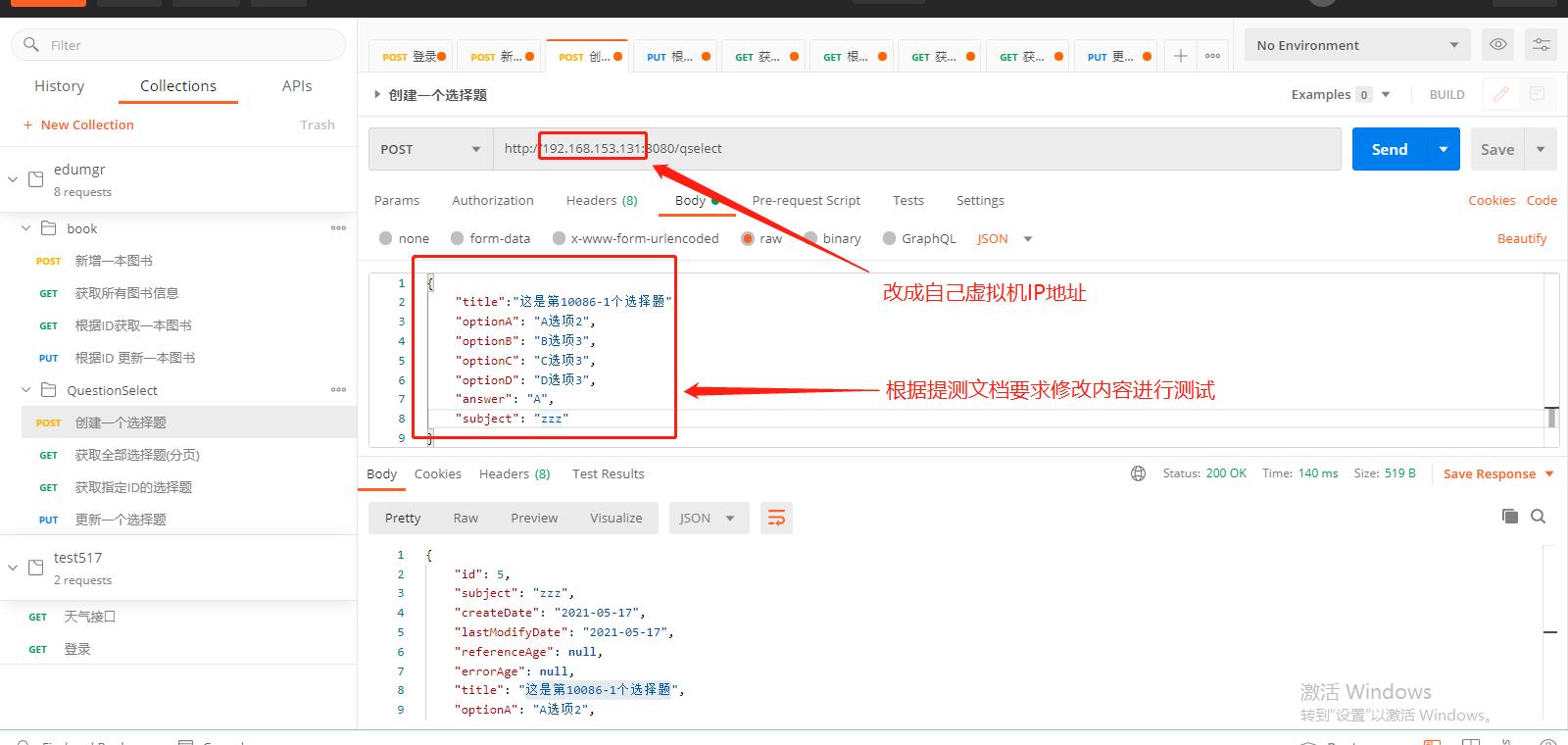Open the Tests tab
This screenshot has height=745, width=1568.
tap(908, 200)
